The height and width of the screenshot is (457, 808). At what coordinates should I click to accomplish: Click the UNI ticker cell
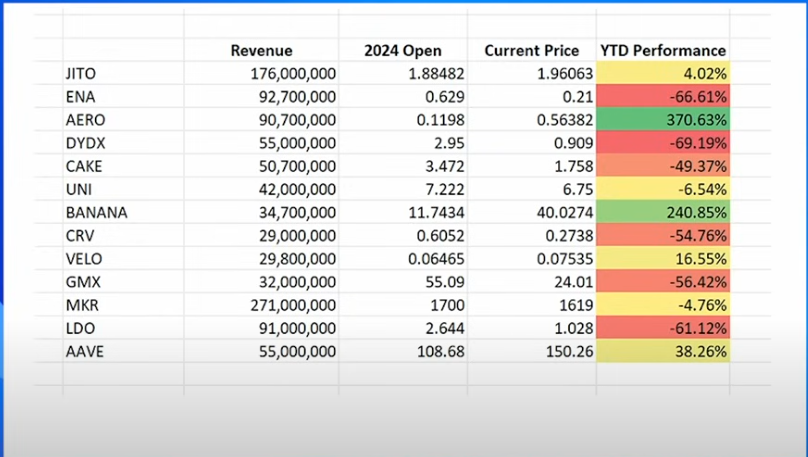click(124, 190)
